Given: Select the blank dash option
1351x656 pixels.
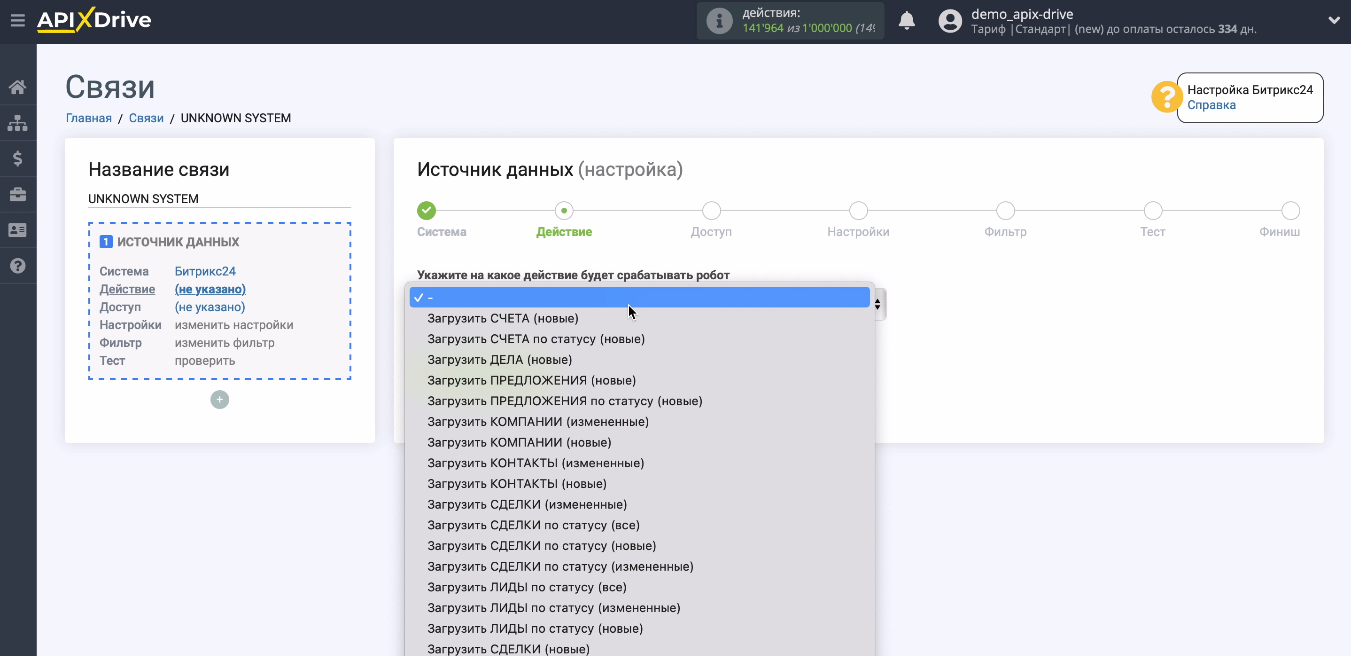Looking at the screenshot, I should point(640,298).
